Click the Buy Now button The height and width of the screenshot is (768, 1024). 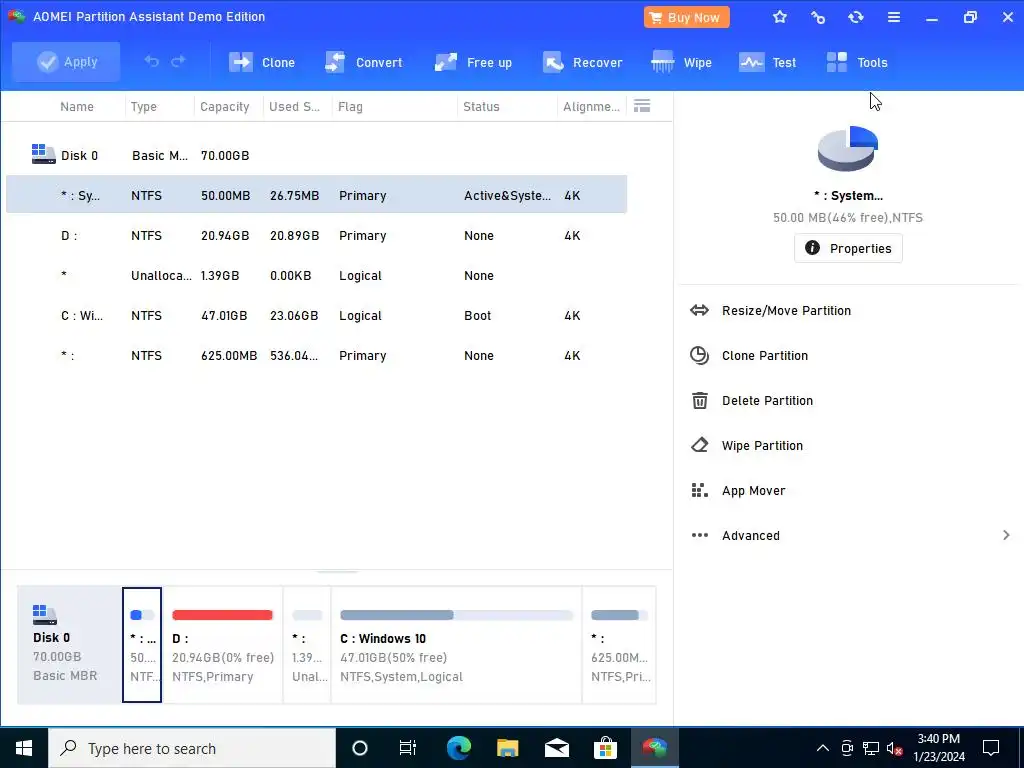pyautogui.click(x=686, y=18)
